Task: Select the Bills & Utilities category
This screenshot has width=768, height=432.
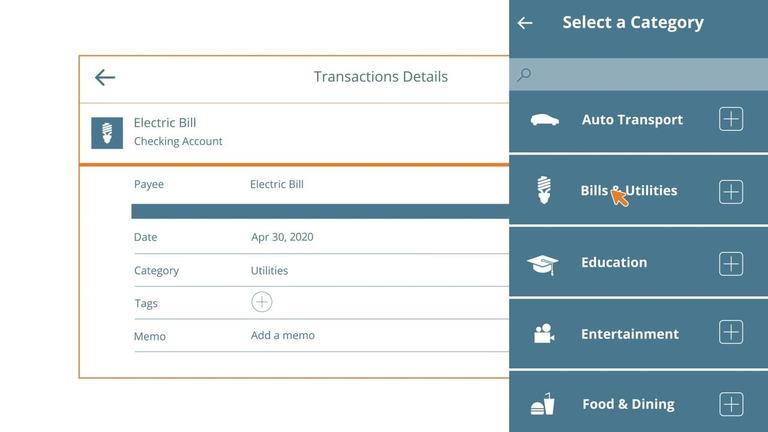Action: pos(629,191)
